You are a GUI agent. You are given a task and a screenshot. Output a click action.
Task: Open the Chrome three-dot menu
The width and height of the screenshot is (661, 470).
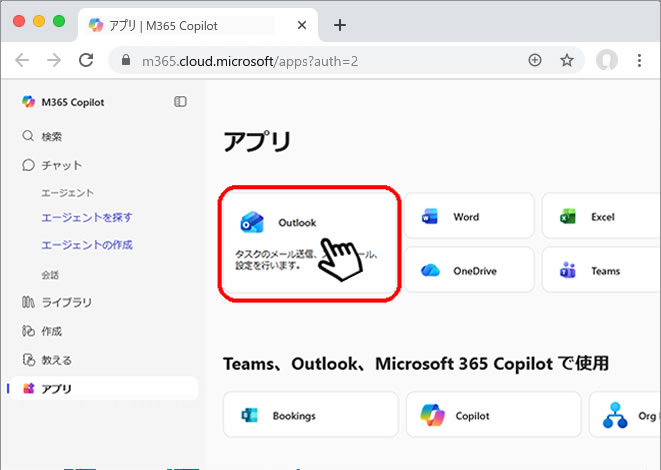click(x=639, y=60)
